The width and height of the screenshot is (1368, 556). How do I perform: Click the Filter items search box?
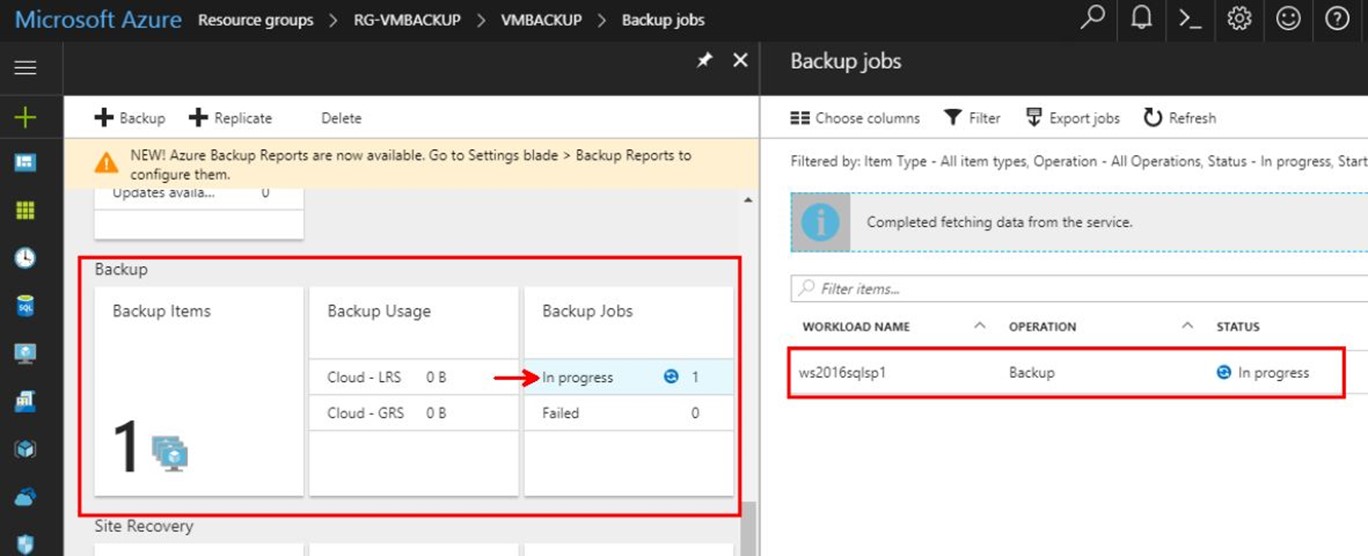(x=1079, y=288)
